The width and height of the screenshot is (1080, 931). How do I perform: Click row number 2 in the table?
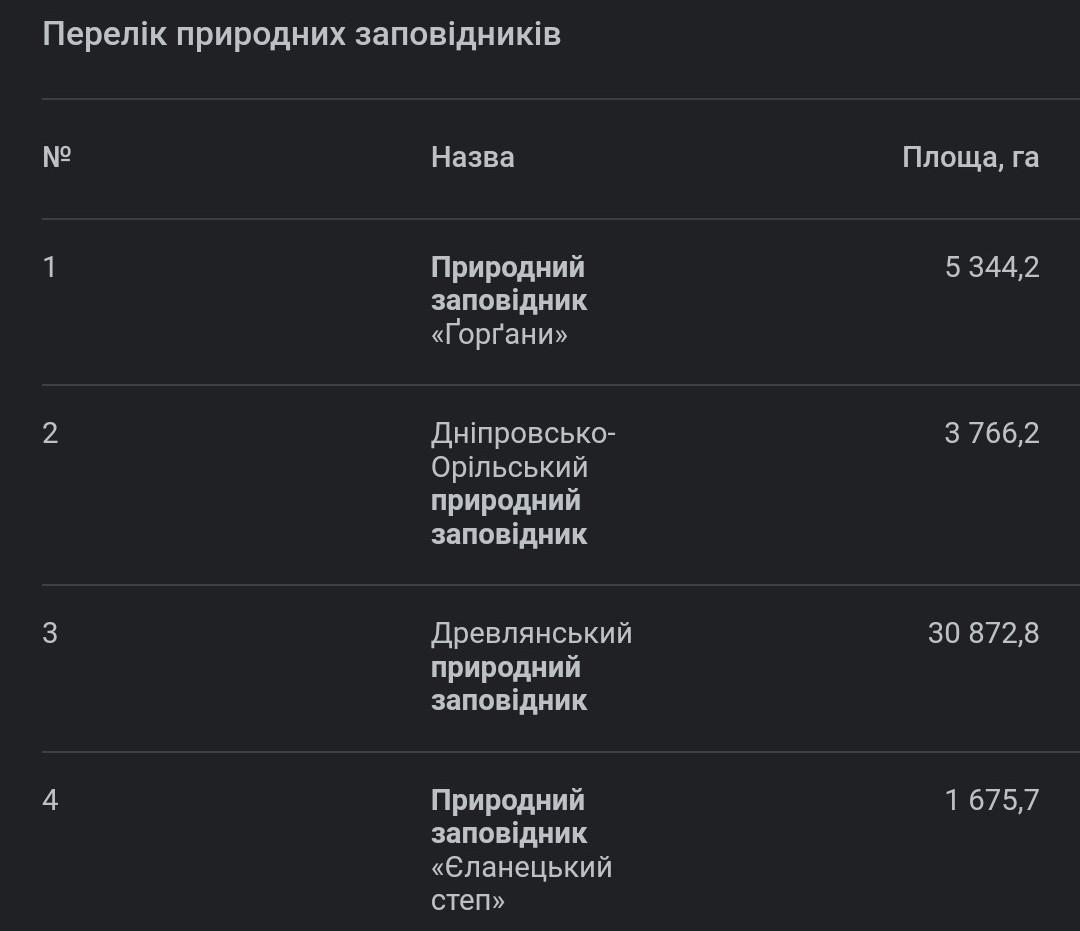pos(50,433)
